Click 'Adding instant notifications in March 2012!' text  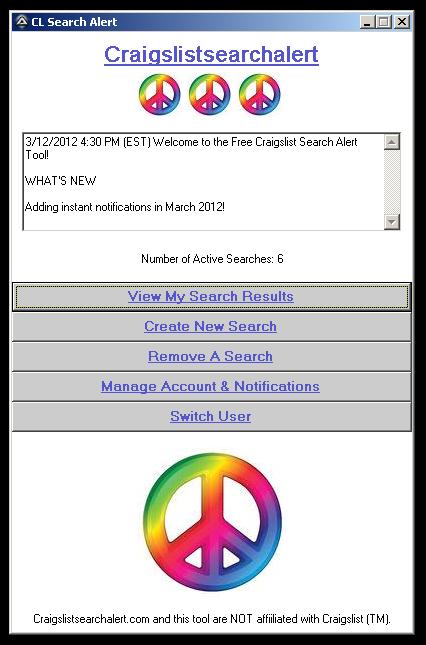[x=125, y=206]
